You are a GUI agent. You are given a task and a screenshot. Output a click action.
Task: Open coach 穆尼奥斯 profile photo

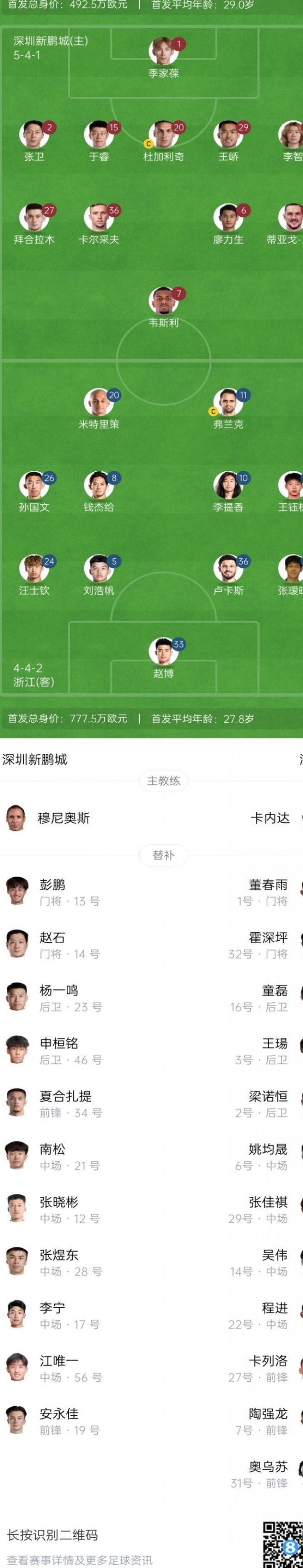(x=16, y=817)
